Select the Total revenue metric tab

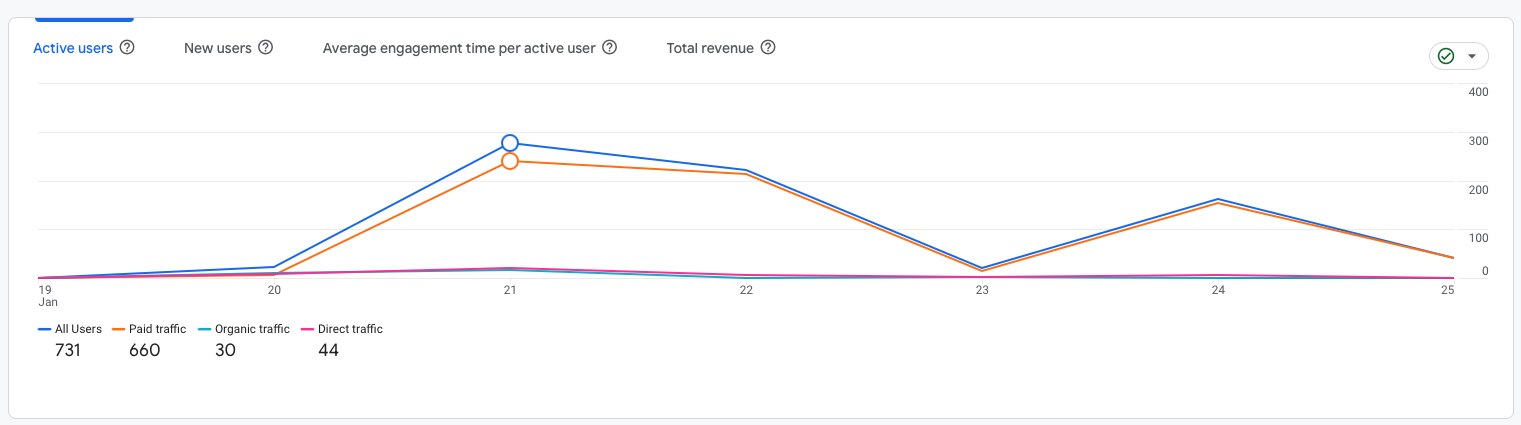coord(710,48)
